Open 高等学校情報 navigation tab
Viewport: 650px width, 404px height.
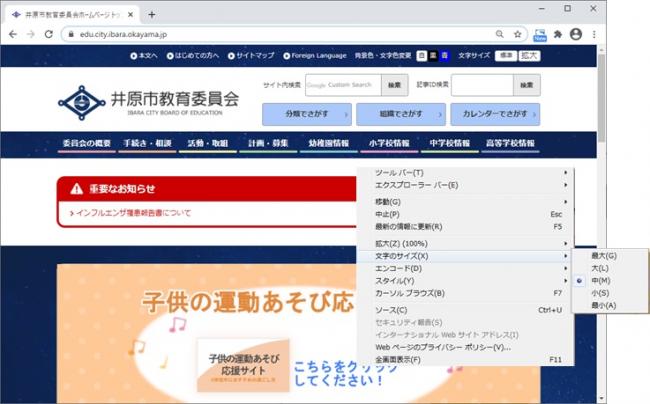tap(510, 143)
